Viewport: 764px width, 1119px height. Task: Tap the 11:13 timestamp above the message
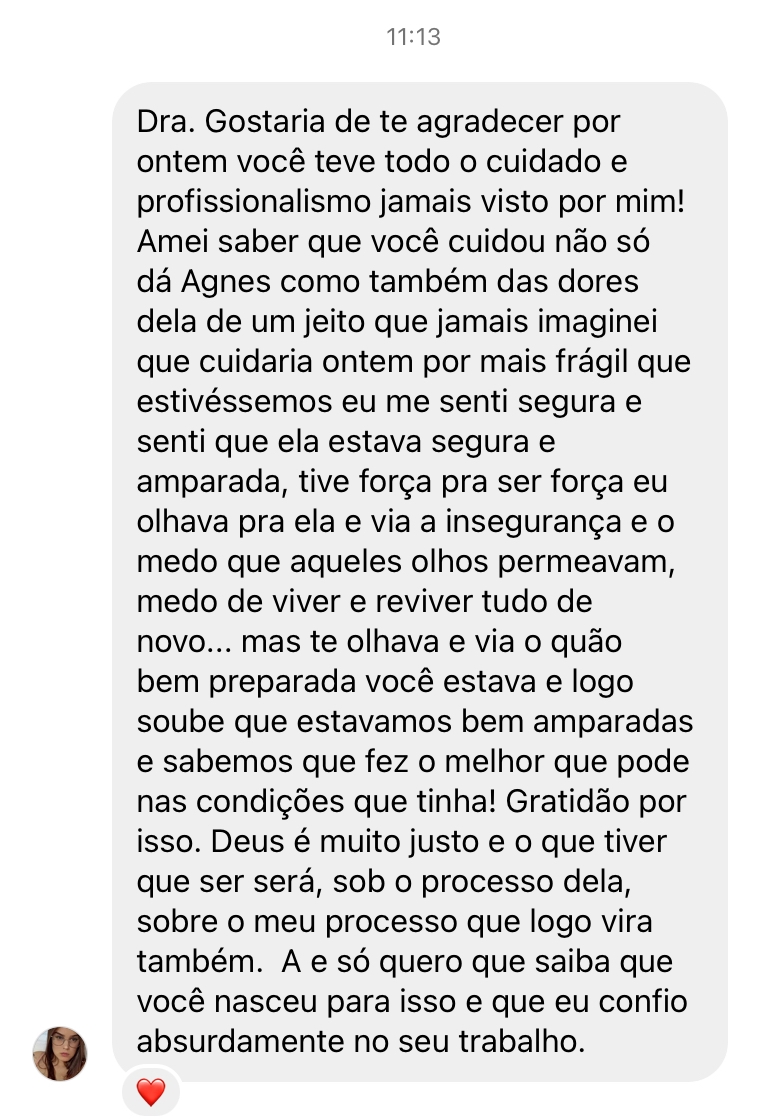(x=414, y=36)
